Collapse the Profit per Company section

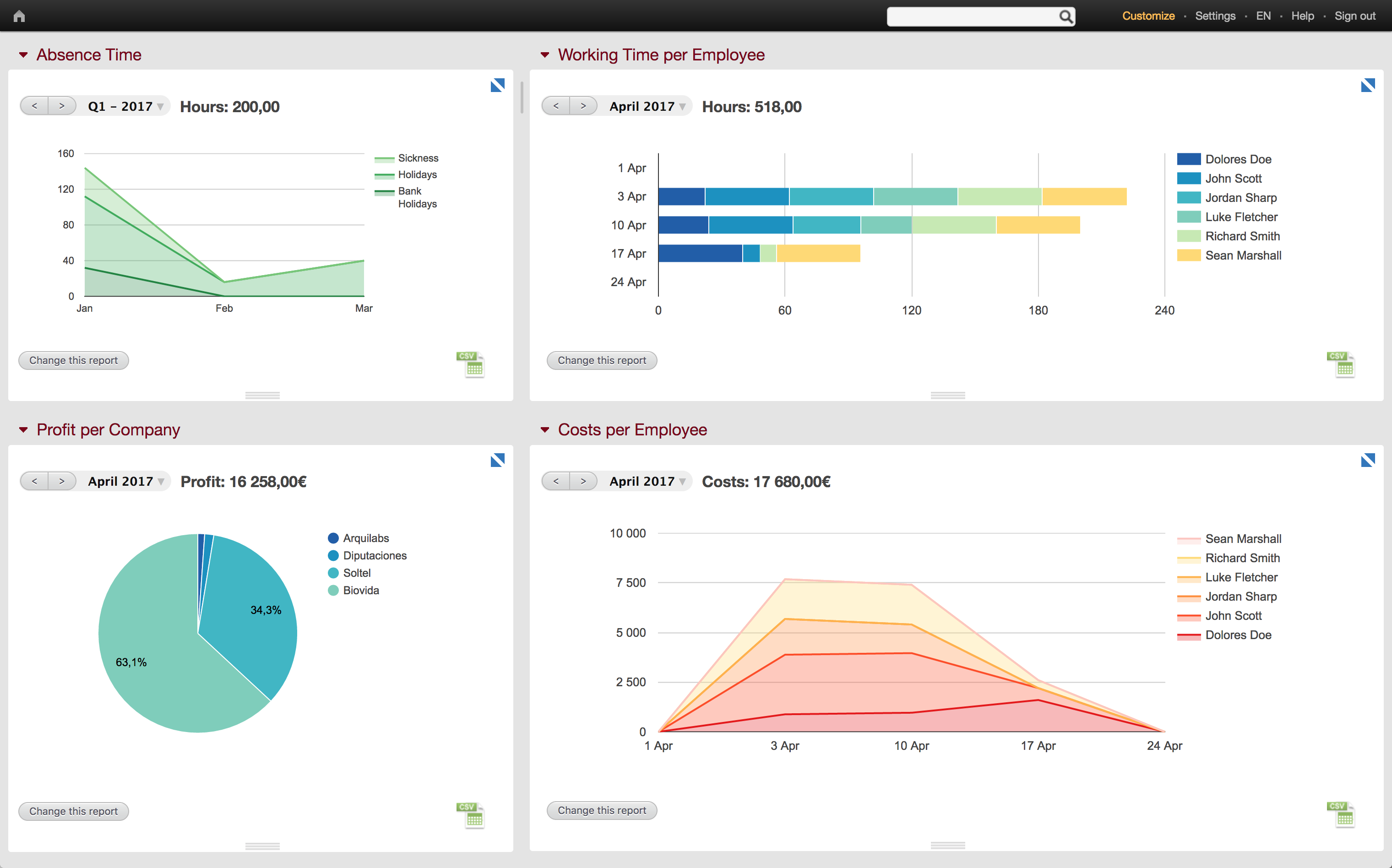coord(23,430)
